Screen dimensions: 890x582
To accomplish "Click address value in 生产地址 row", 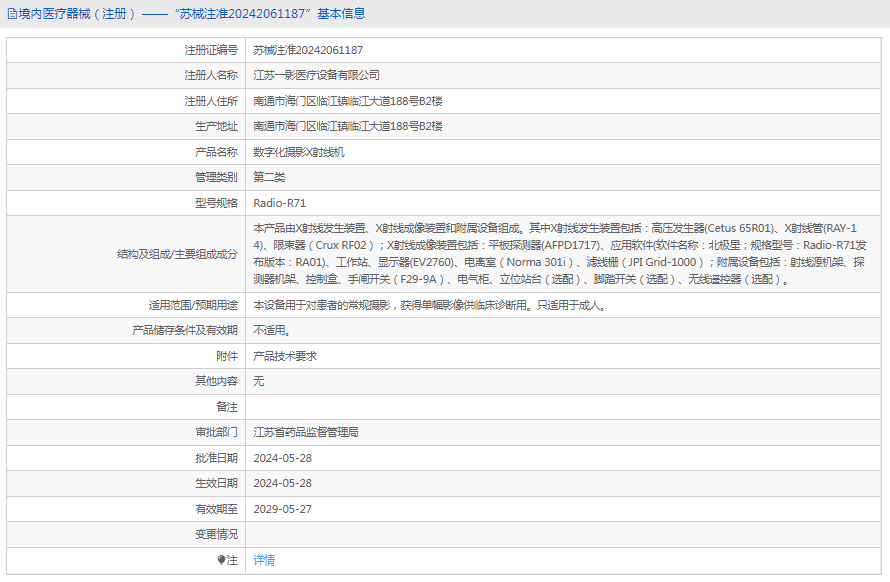I will [348, 126].
